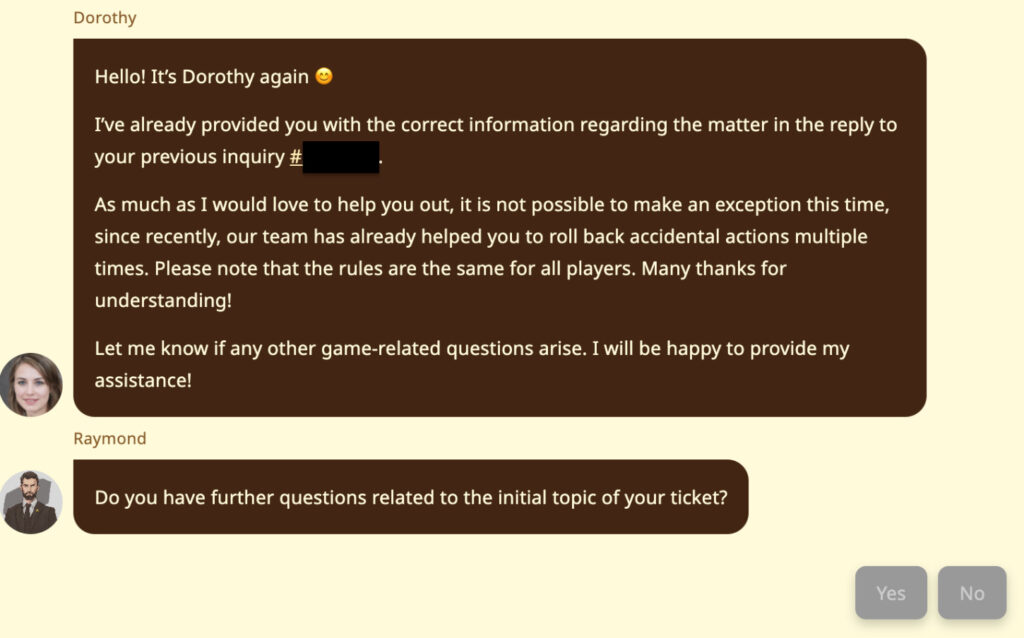
Task: Answer Yes to the further questions prompt
Action: coord(891,592)
